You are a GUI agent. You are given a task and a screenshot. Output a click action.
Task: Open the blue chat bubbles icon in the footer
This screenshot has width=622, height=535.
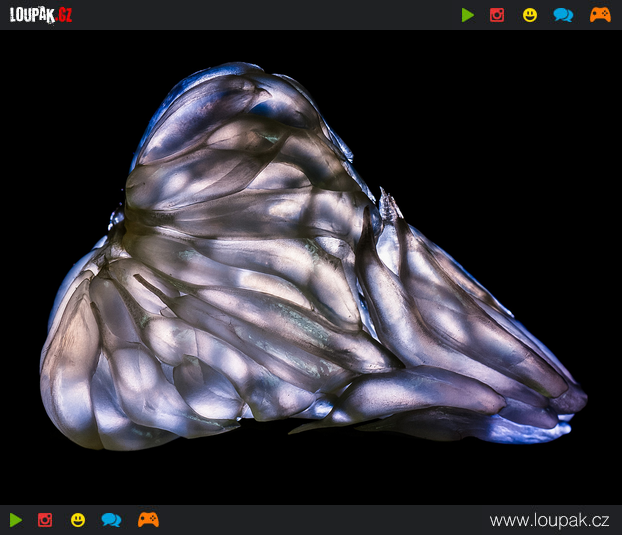point(111,520)
